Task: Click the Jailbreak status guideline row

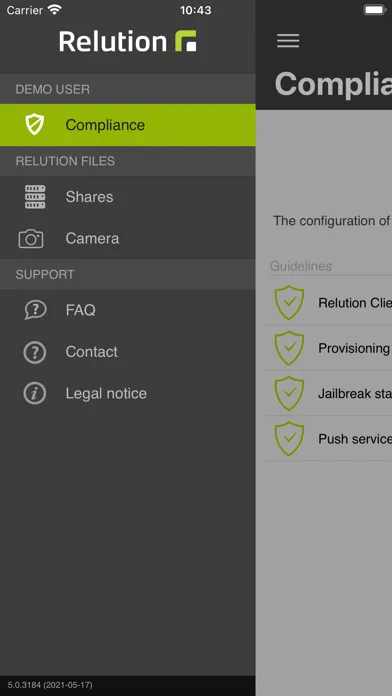Action: (329, 393)
